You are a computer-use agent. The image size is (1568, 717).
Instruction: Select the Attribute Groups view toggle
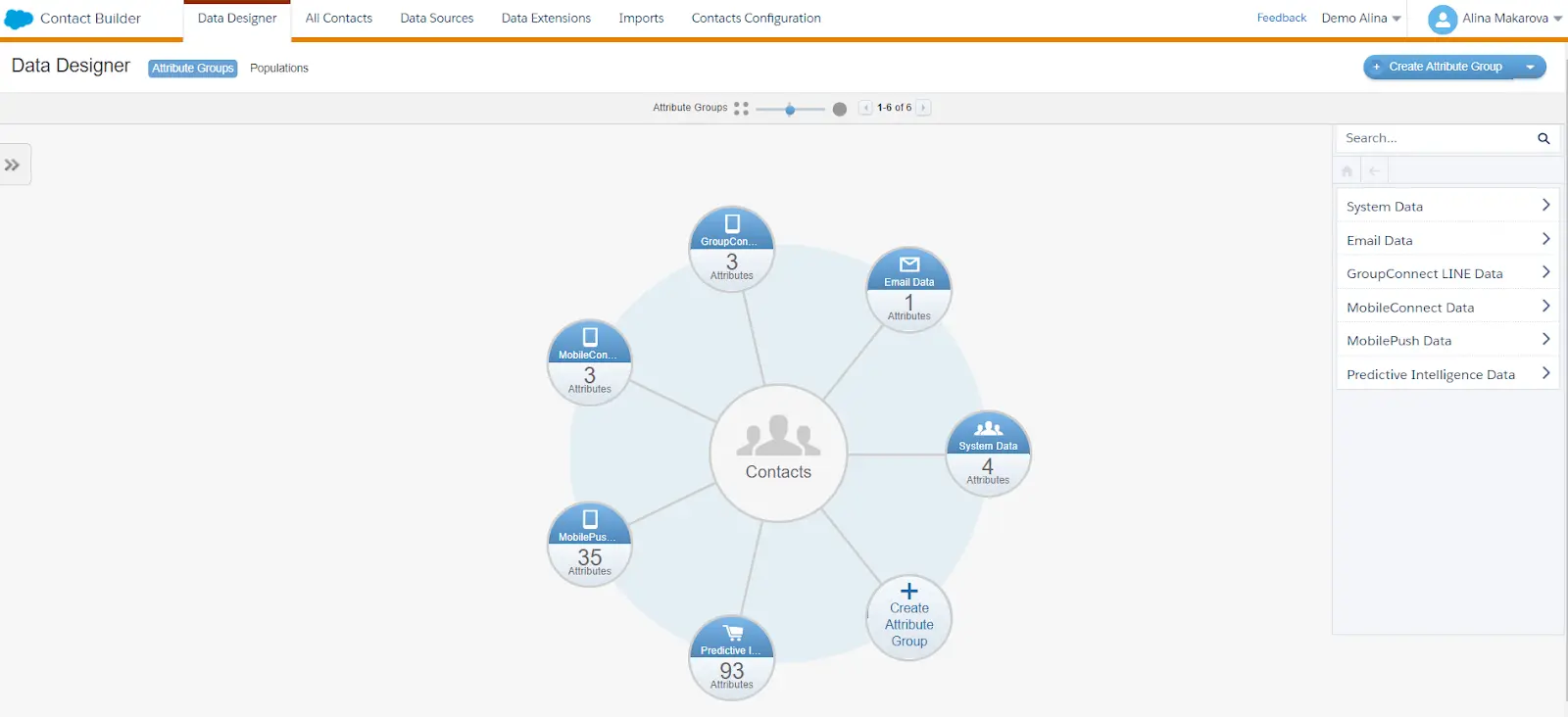pyautogui.click(x=193, y=69)
